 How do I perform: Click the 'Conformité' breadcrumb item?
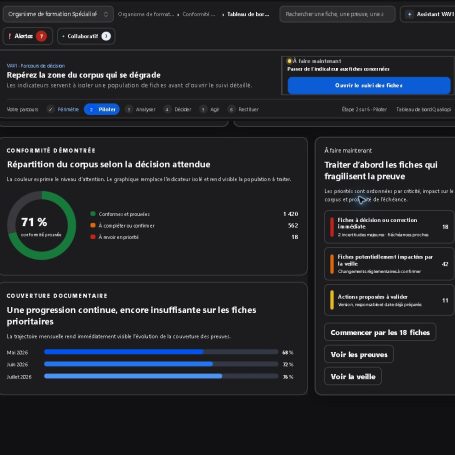pos(199,14)
